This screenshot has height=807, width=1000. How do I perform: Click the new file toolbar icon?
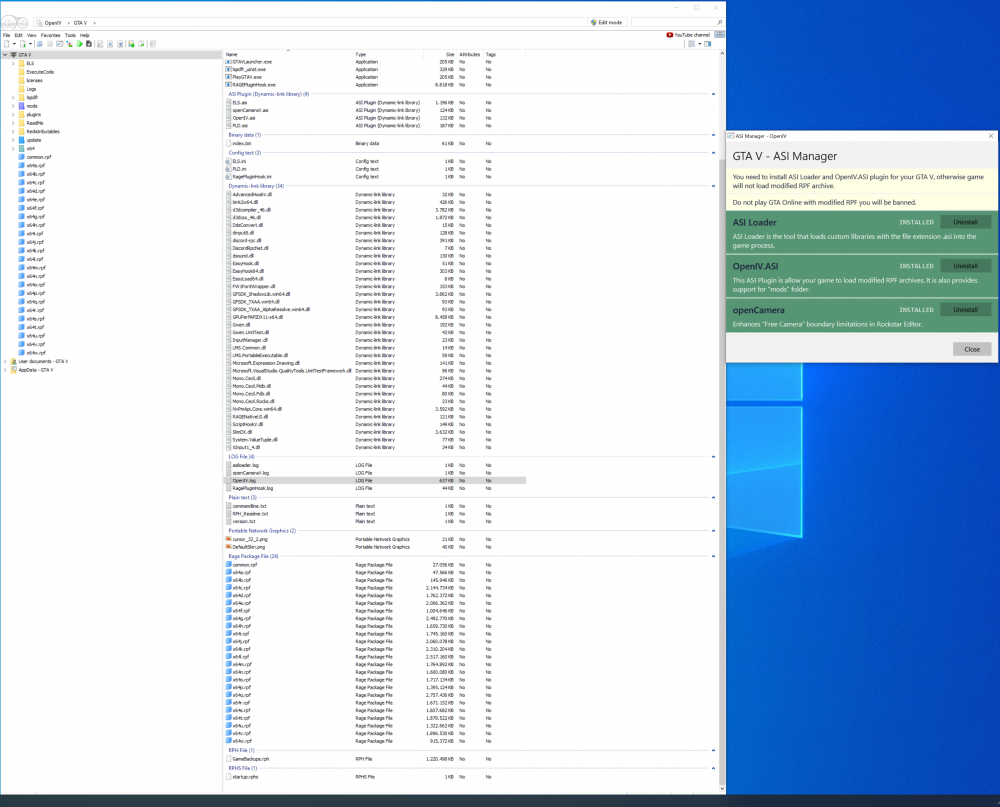point(7,44)
